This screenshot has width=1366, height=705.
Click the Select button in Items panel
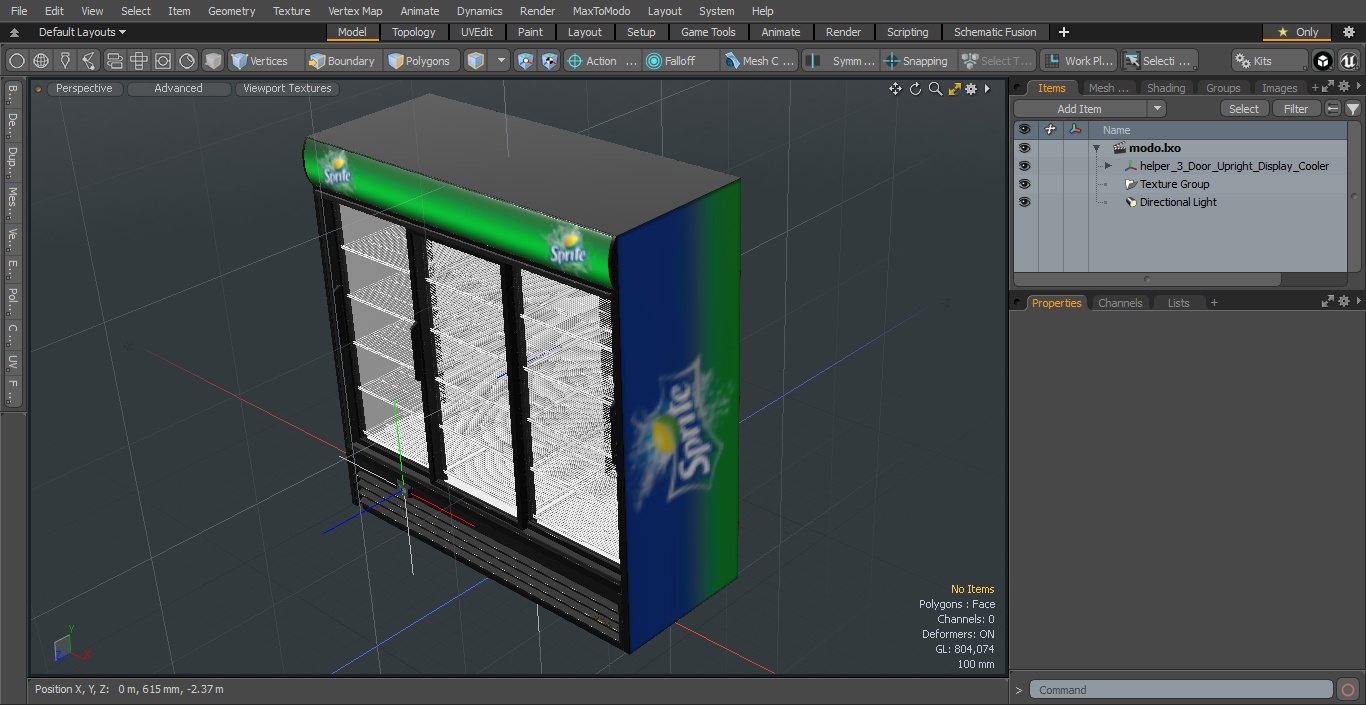click(1243, 109)
